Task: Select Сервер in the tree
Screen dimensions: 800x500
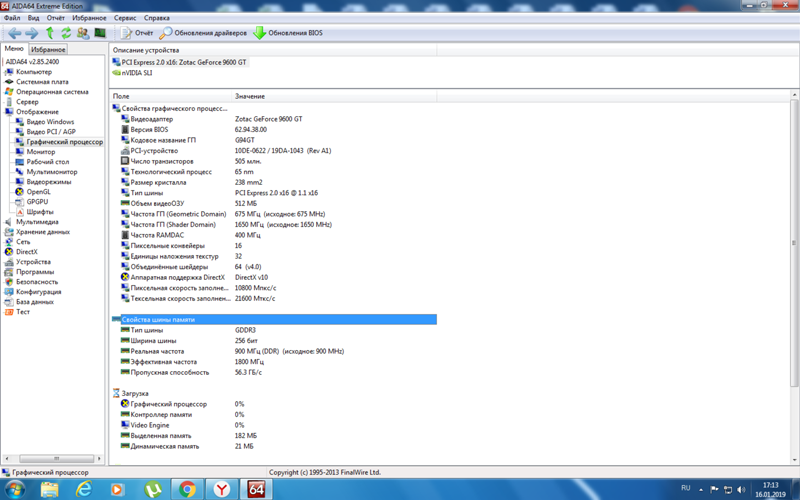Action: click(27, 102)
